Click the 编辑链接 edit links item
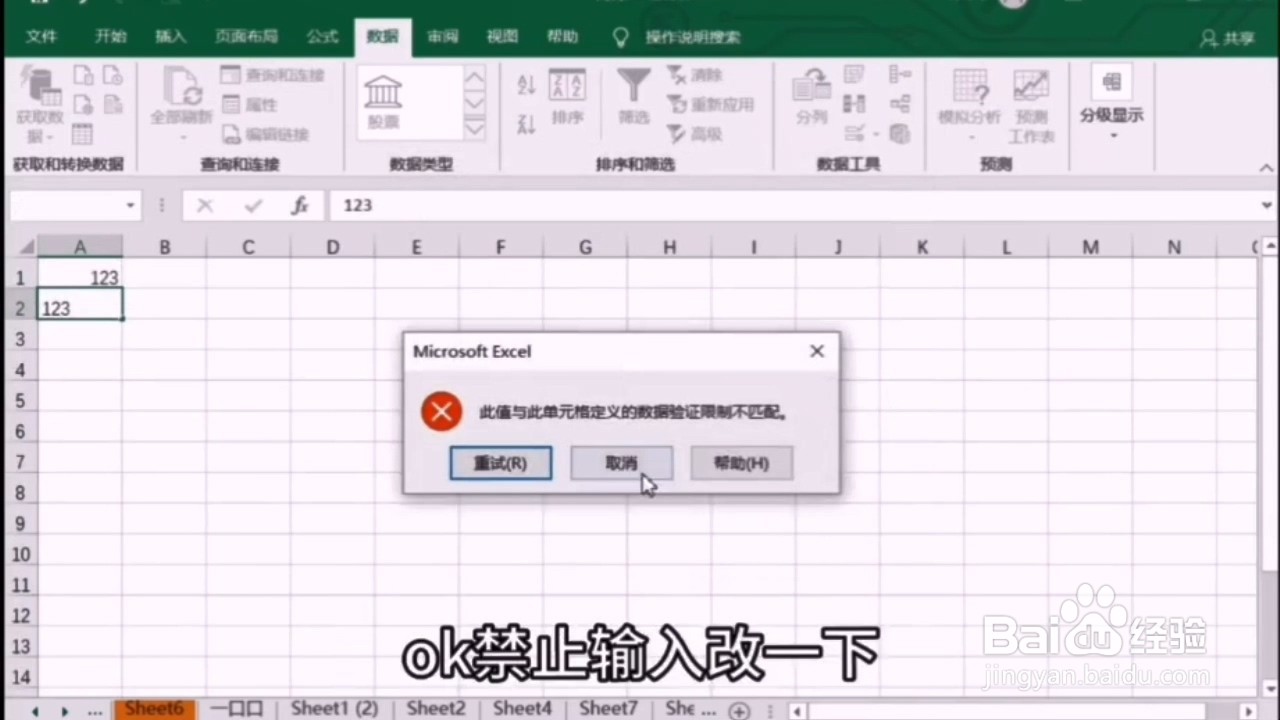The width and height of the screenshot is (1280, 720). 265,134
